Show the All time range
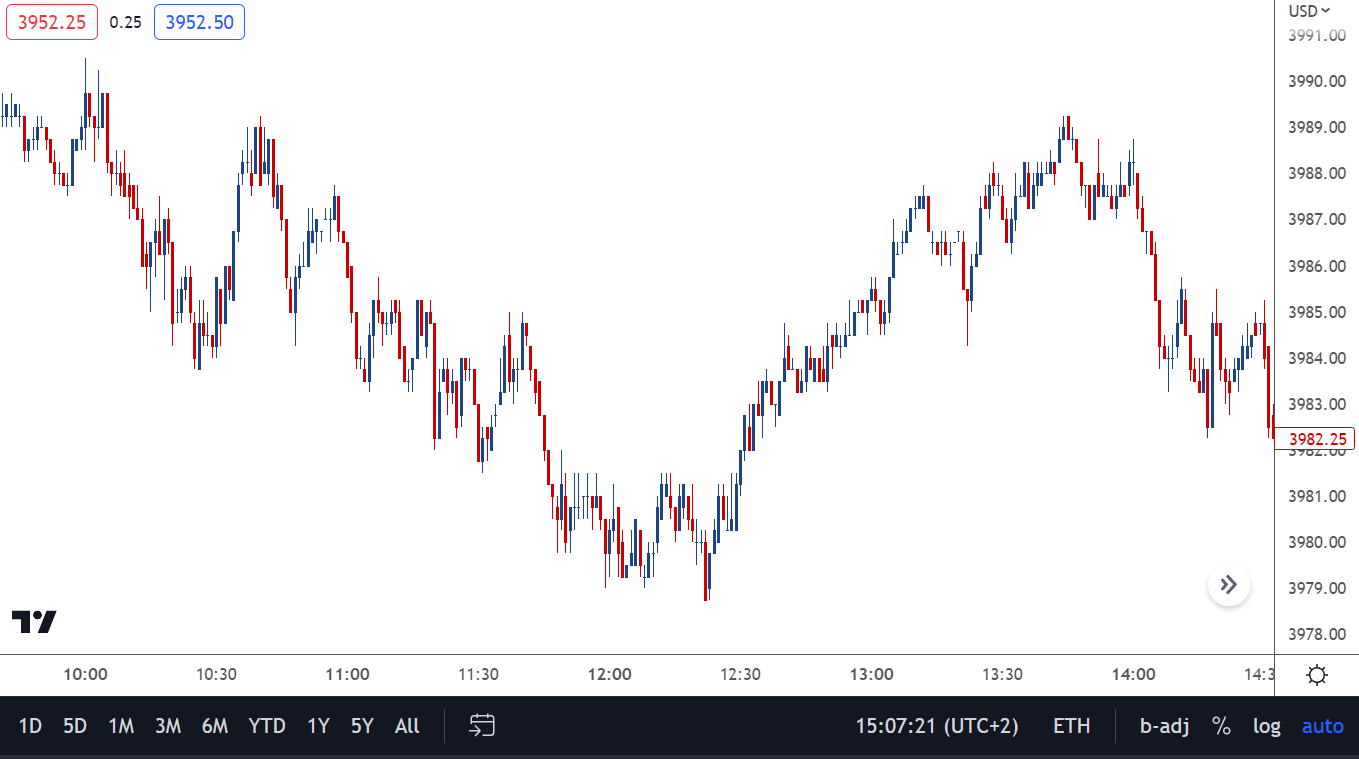 click(x=407, y=726)
